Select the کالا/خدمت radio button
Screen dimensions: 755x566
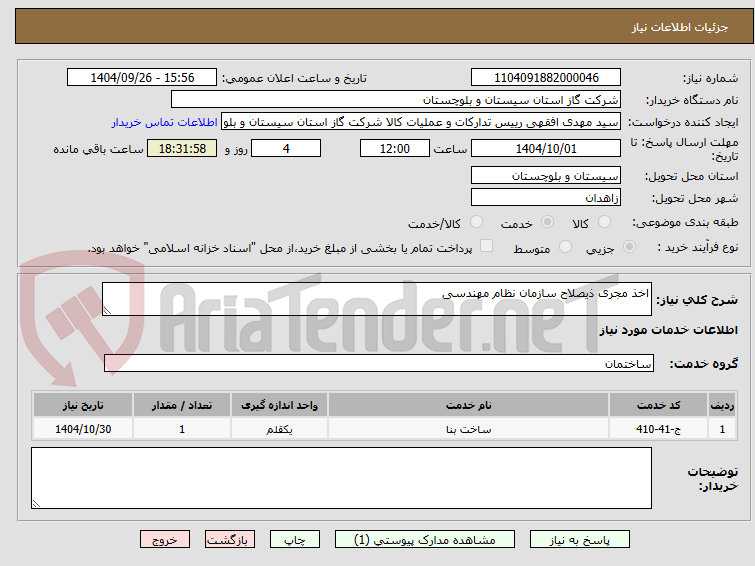pyautogui.click(x=476, y=222)
